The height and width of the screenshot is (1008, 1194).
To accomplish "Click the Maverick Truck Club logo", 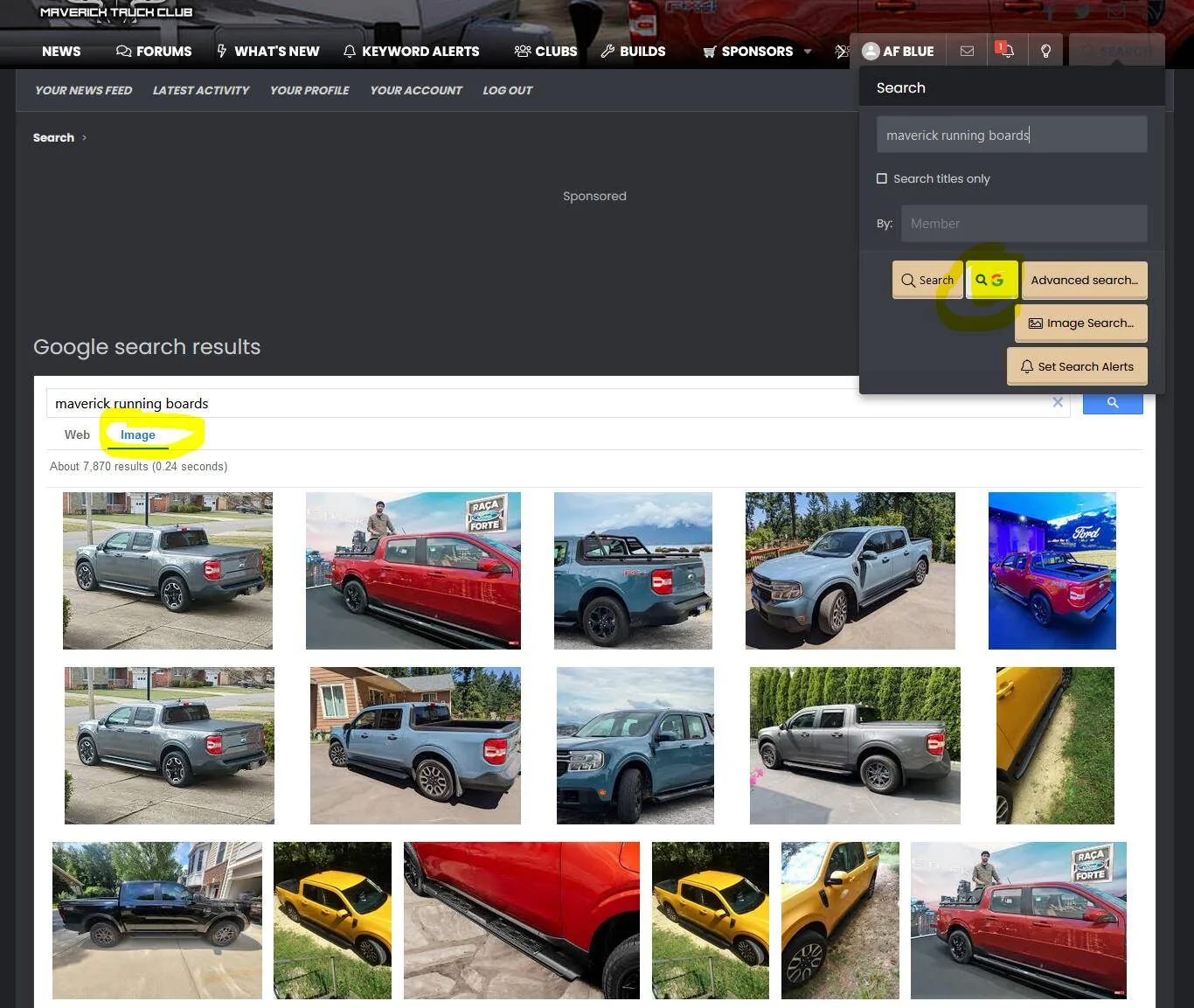I will pyautogui.click(x=116, y=11).
